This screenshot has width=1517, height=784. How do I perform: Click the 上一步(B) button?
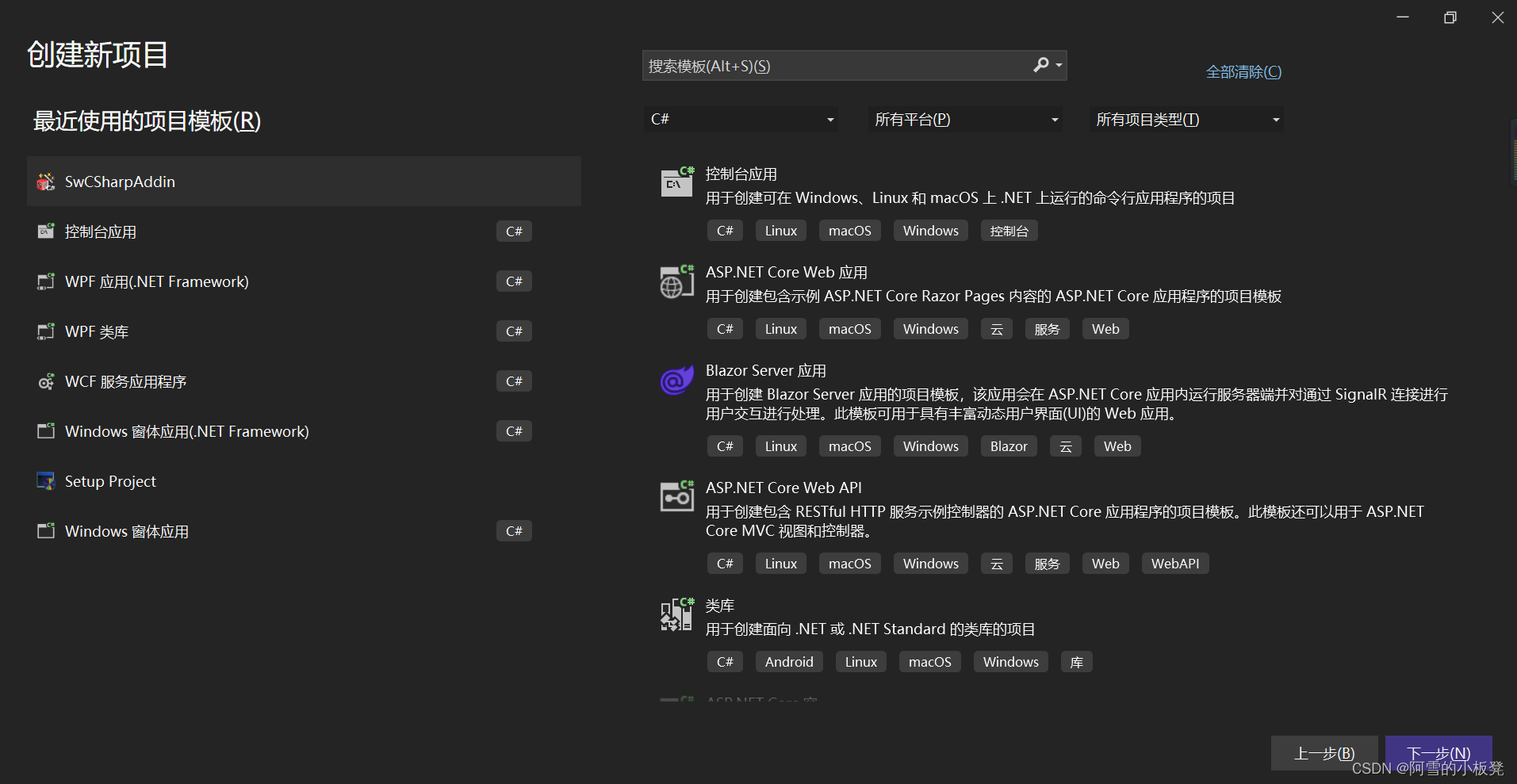click(x=1324, y=753)
